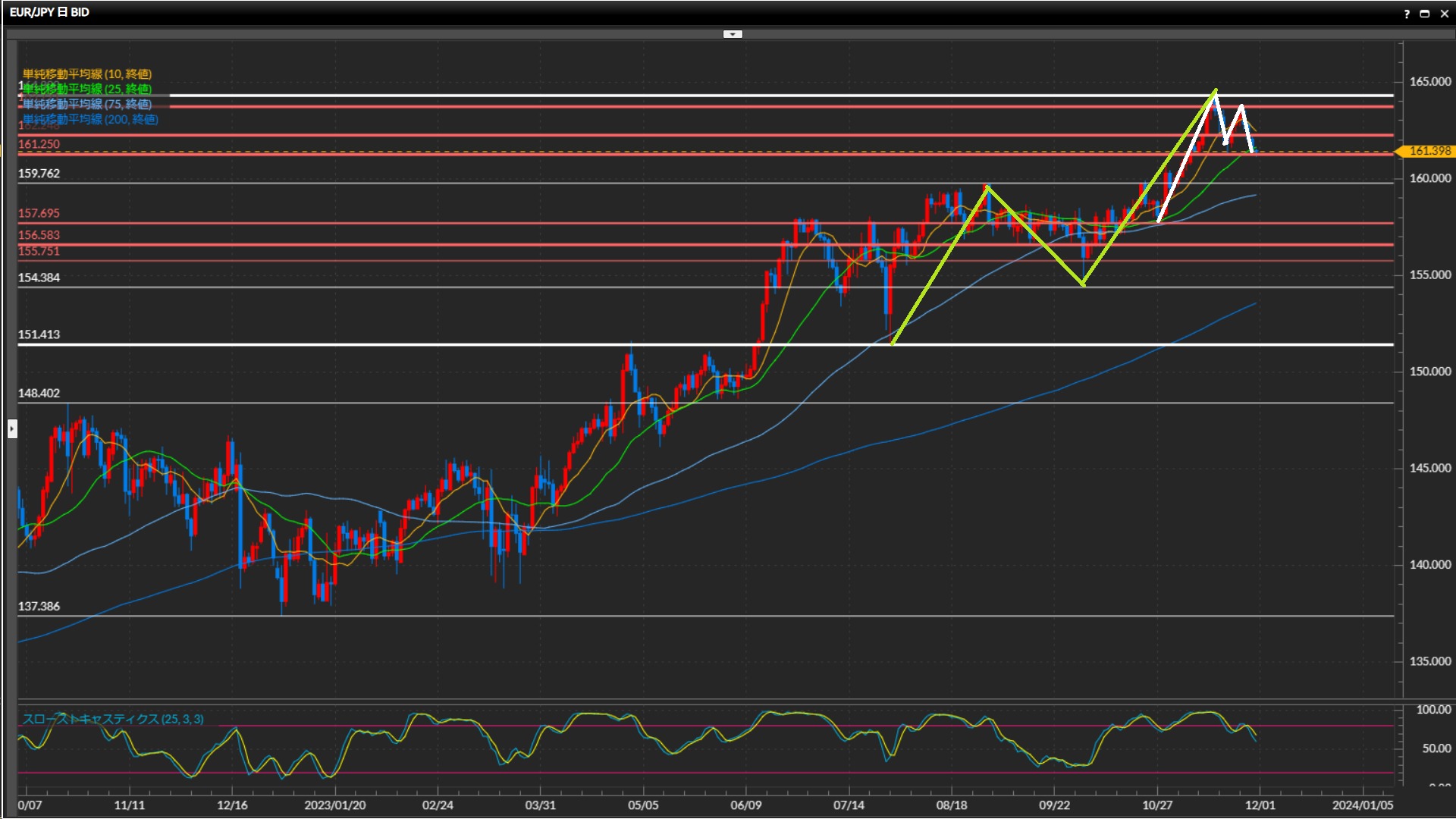Image resolution: width=1456 pixels, height=819 pixels.
Task: Close the EUR/JPY chart window
Action: (x=1443, y=13)
